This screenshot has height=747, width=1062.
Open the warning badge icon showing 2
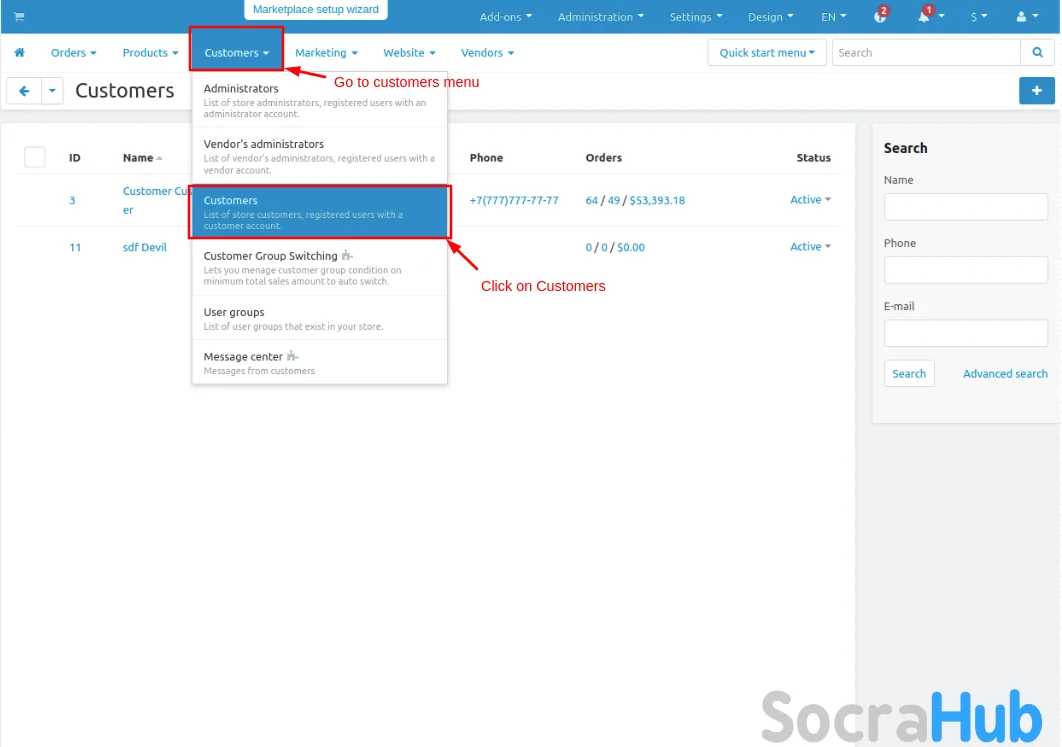pyautogui.click(x=880, y=17)
